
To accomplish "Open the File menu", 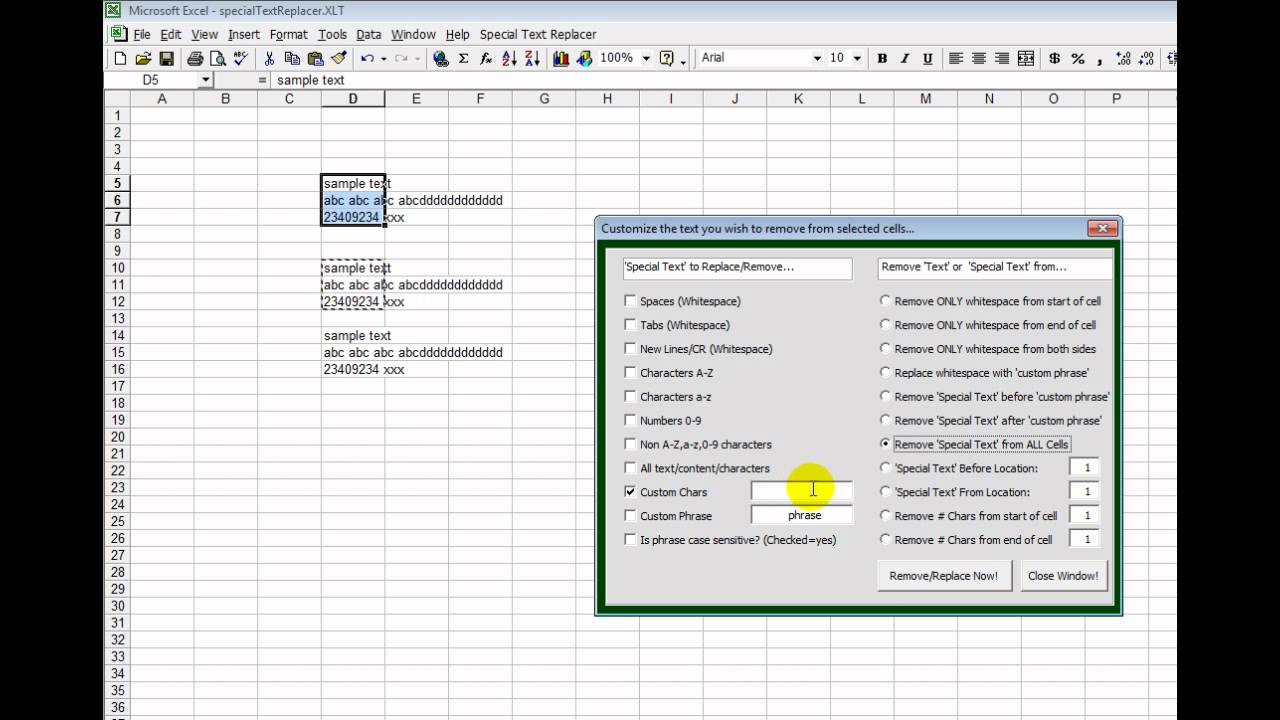I will (142, 34).
